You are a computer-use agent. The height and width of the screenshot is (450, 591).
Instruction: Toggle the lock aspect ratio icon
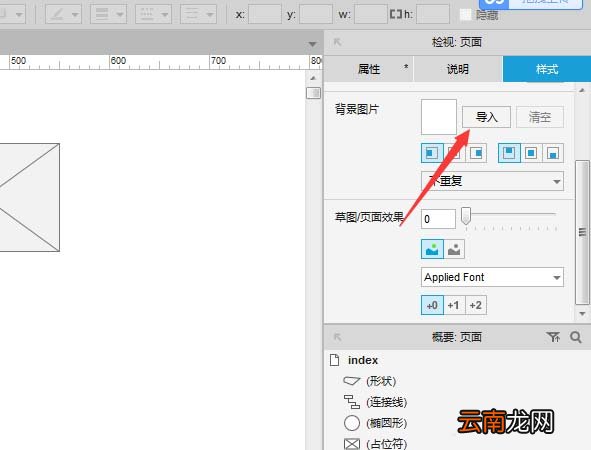click(396, 14)
